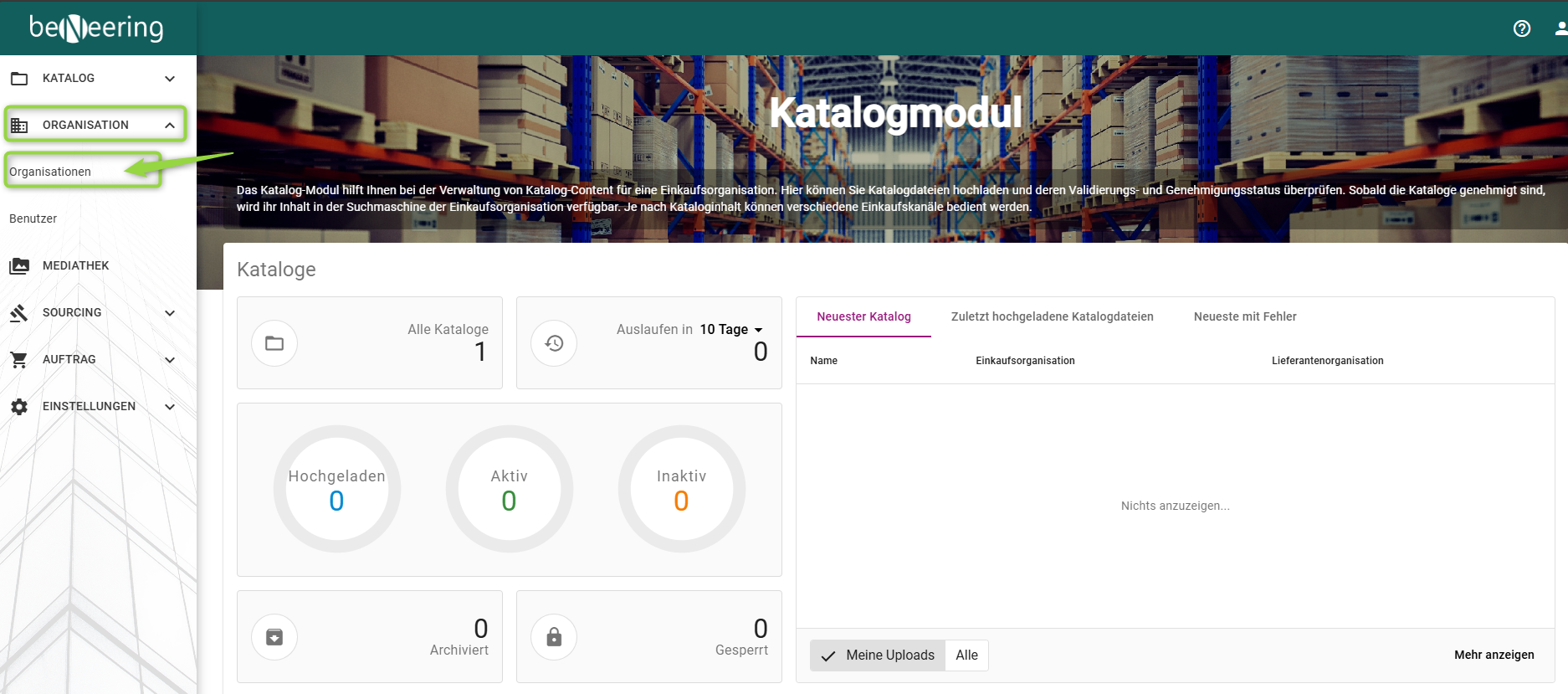Switch the upload filter to Alle

click(x=966, y=655)
